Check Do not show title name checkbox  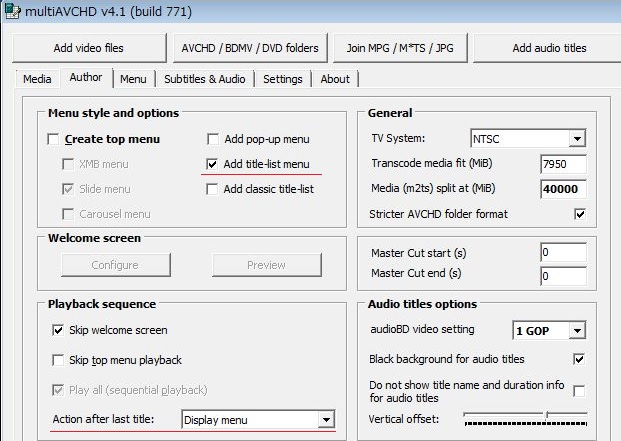[579, 391]
